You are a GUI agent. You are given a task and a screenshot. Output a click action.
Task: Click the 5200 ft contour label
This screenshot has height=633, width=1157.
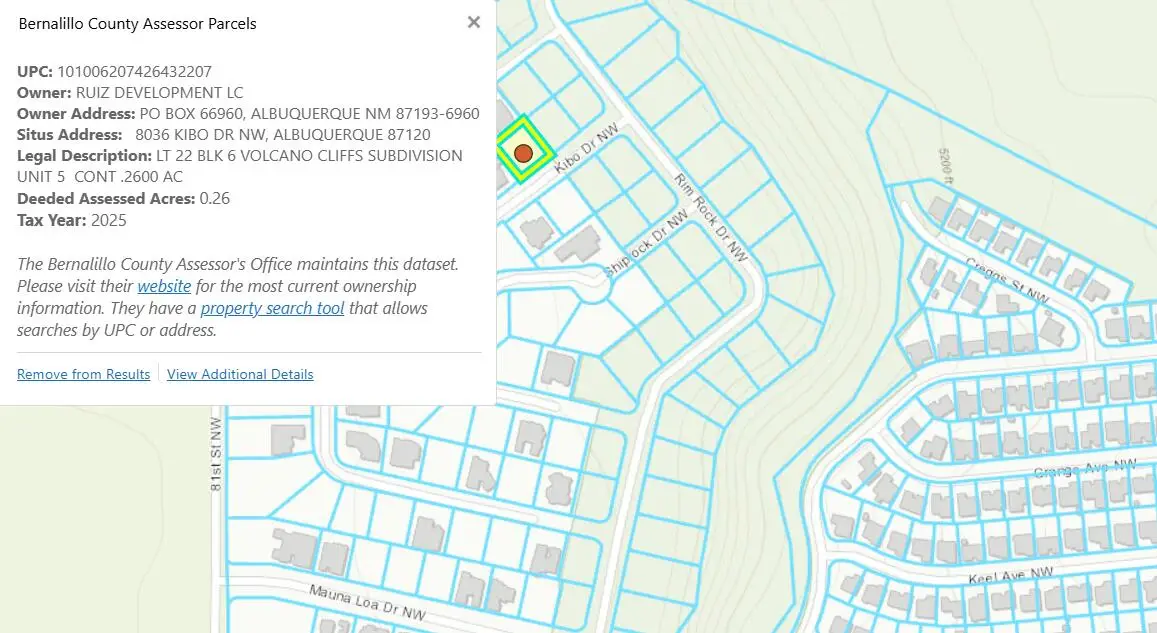944,166
